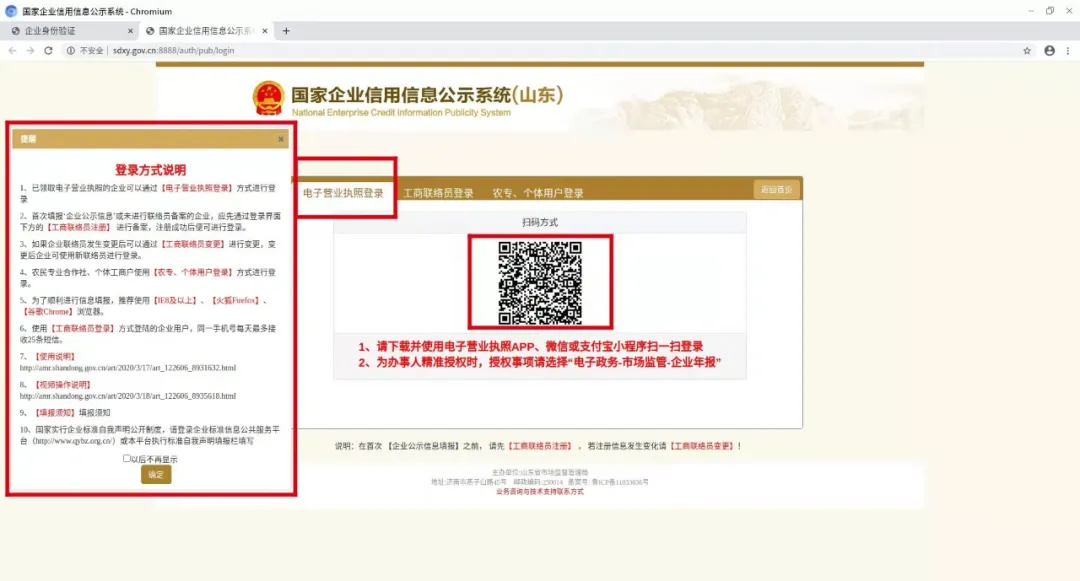
Task: Click 【工商联络员变更】 link in dialog item 3
Action: 193,244
